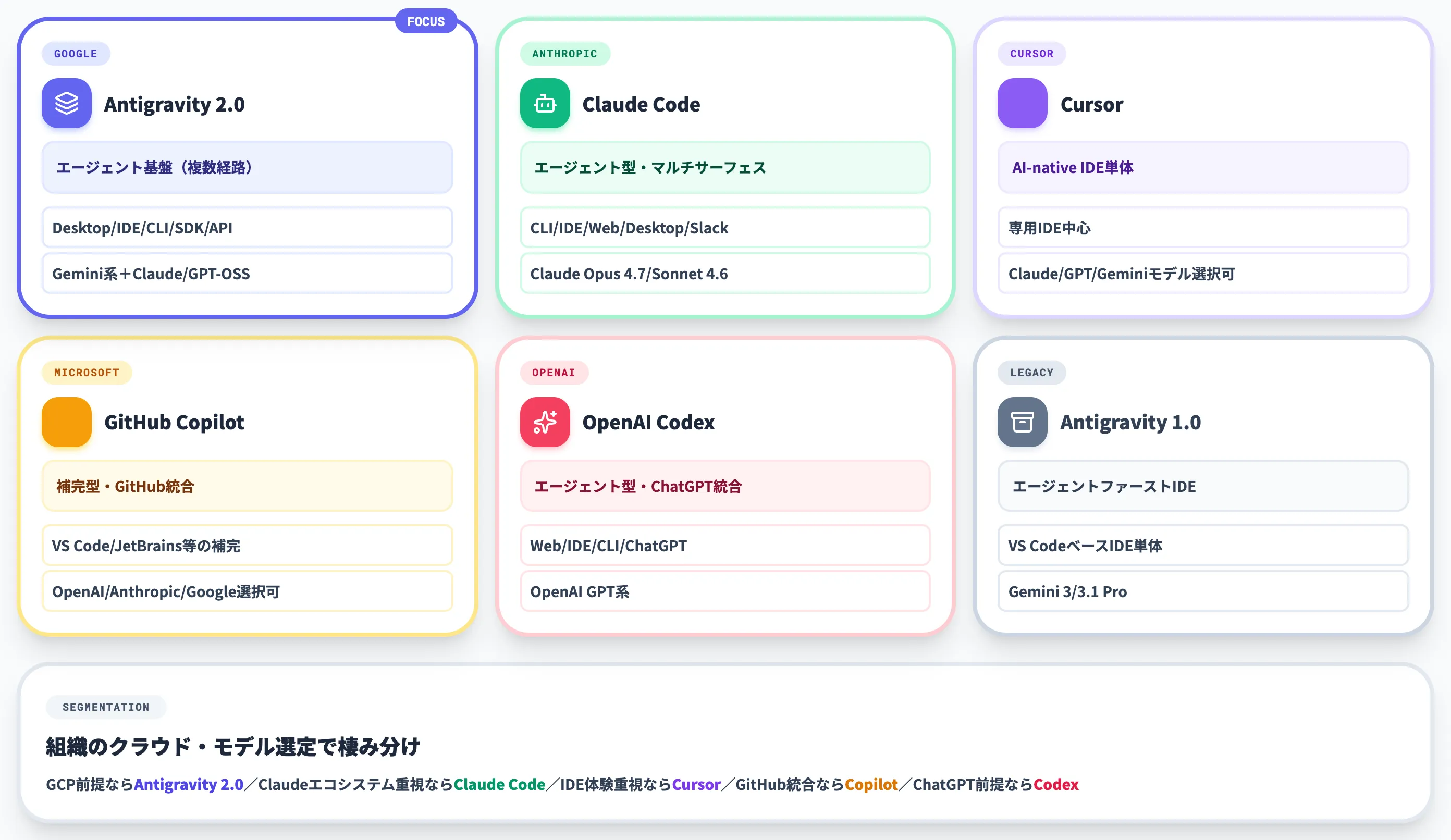Click the Claude/GPT/Geminiモデル選択可 row
The image size is (1451, 840).
pyautogui.click(x=1203, y=274)
